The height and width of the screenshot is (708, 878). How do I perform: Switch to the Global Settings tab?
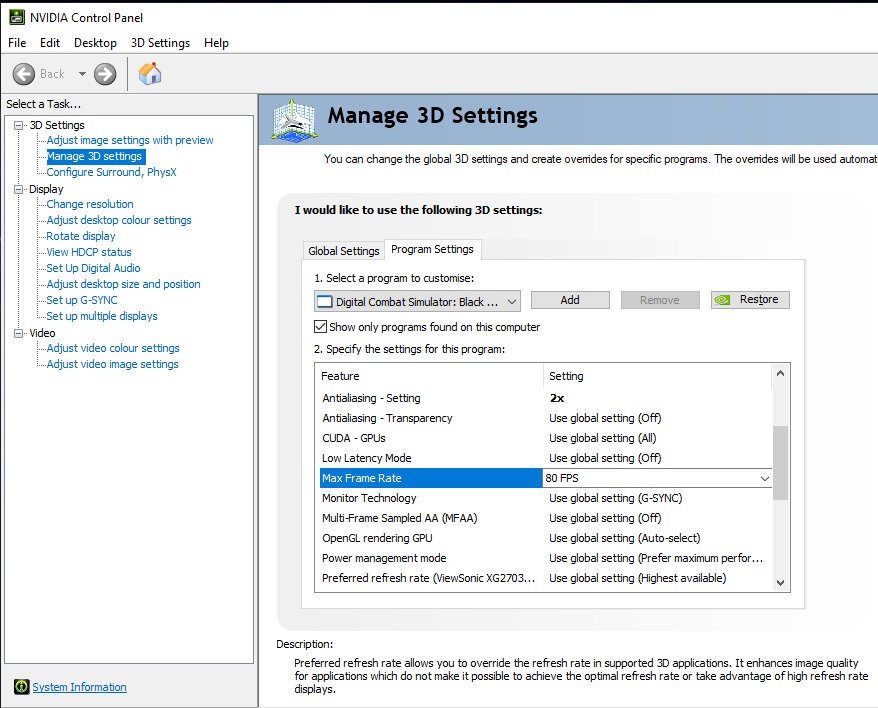coord(344,251)
